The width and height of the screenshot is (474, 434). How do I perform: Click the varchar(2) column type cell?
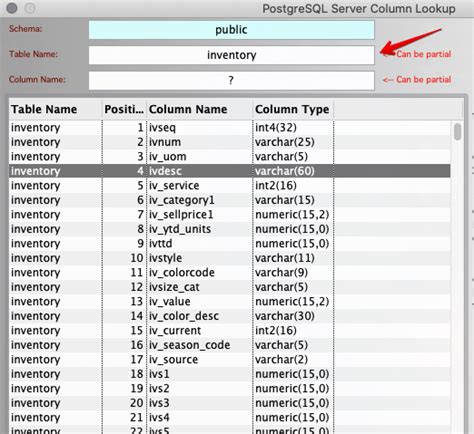coord(293,359)
